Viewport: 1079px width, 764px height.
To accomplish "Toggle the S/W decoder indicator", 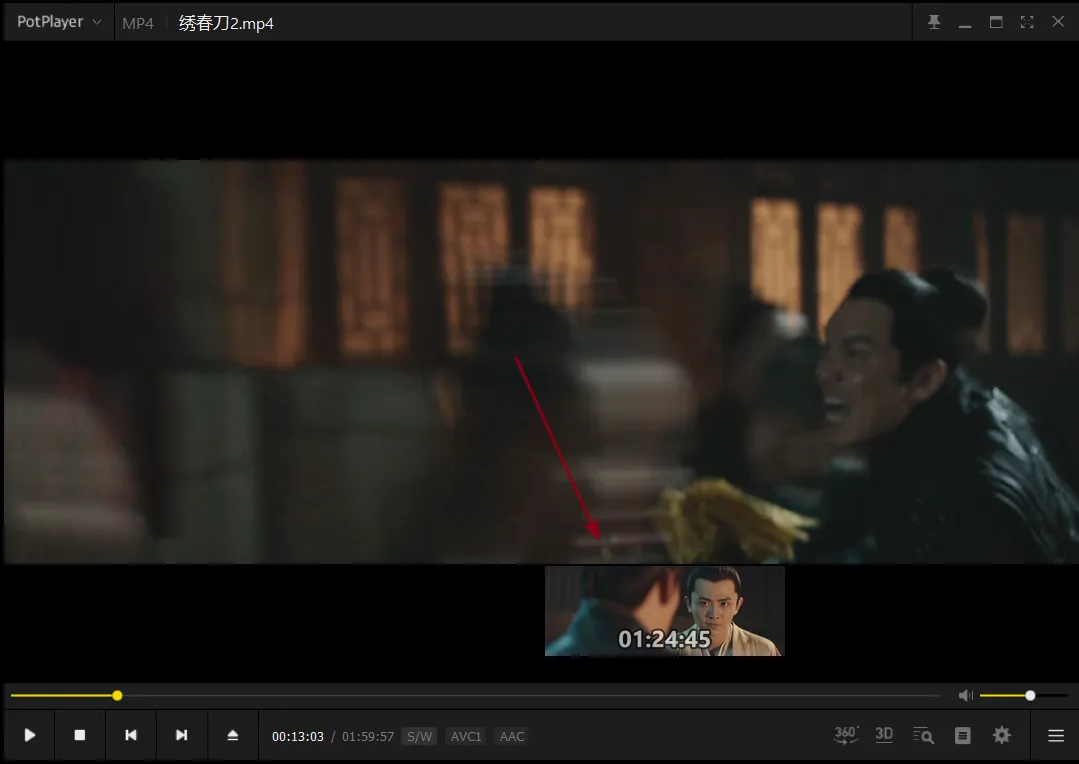I will click(419, 736).
